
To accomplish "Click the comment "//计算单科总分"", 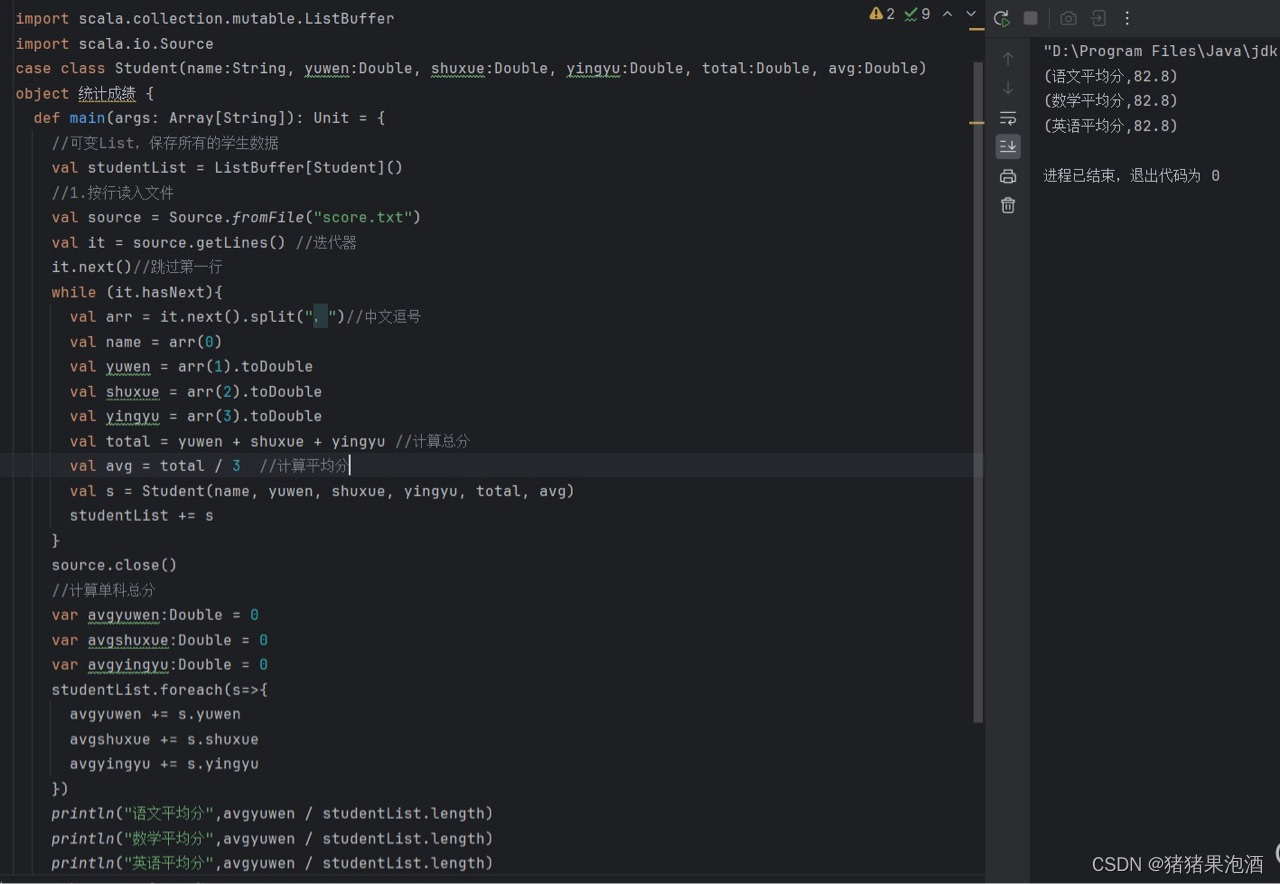I will coord(103,590).
